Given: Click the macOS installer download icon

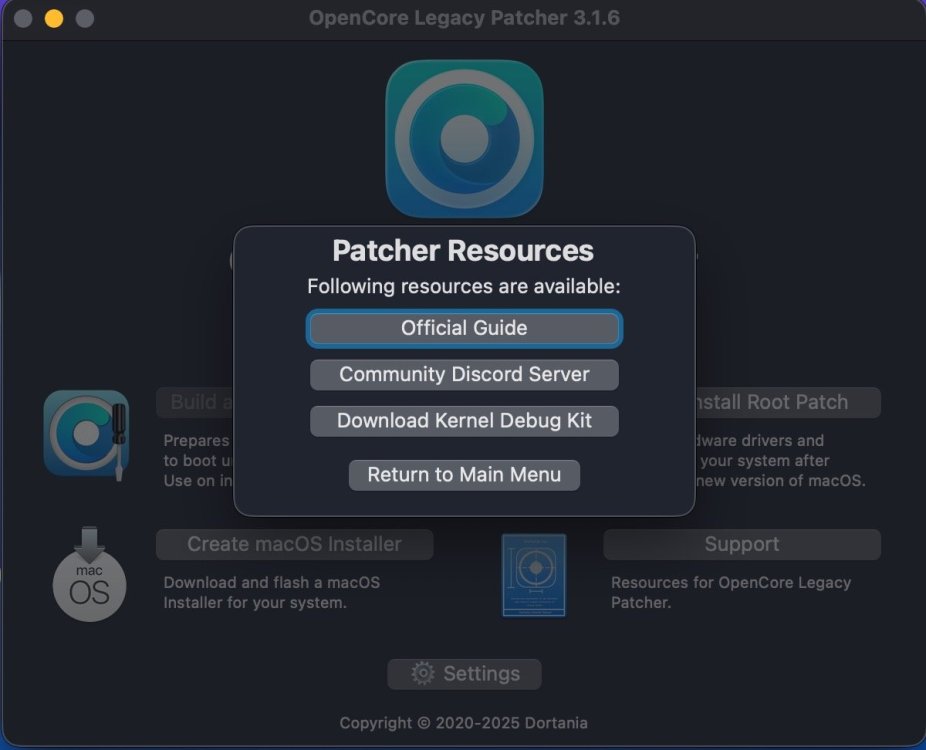Looking at the screenshot, I should 89,574.
